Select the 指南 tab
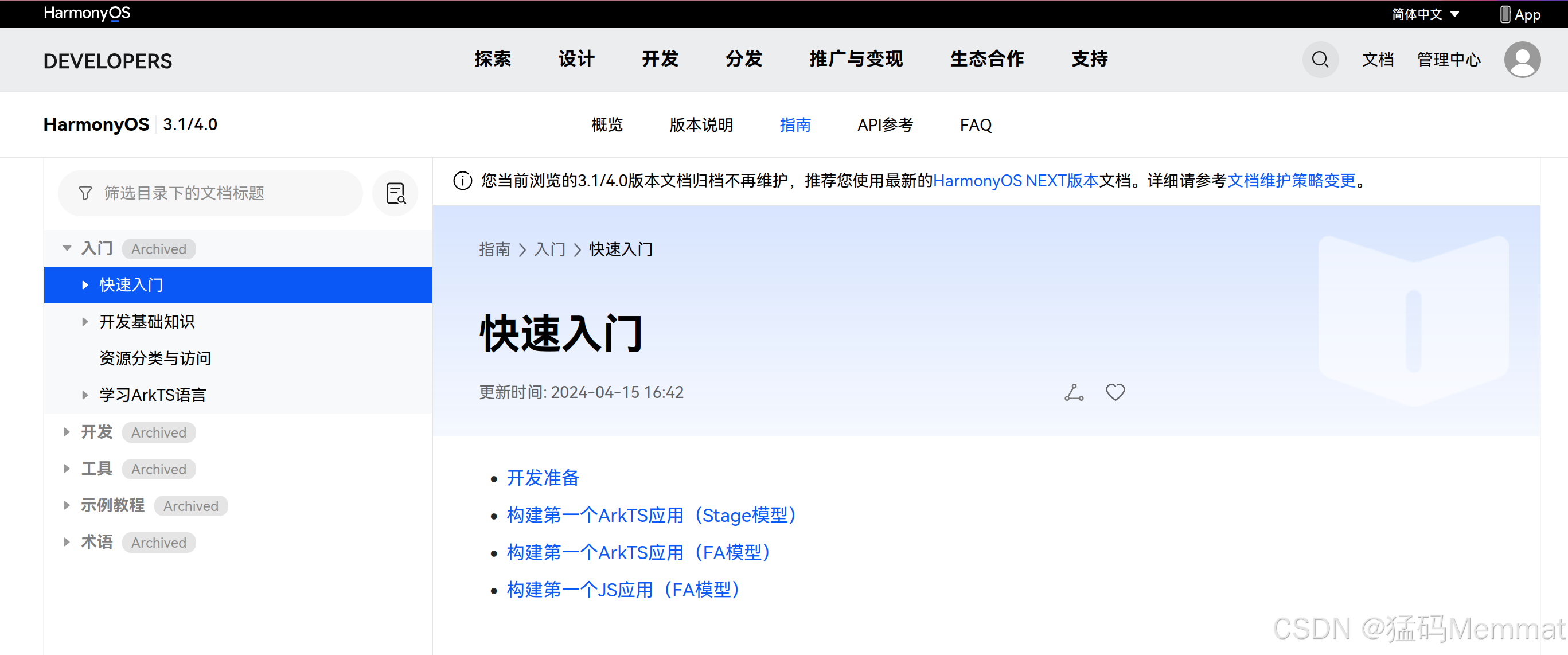The height and width of the screenshot is (655, 1568). point(795,125)
